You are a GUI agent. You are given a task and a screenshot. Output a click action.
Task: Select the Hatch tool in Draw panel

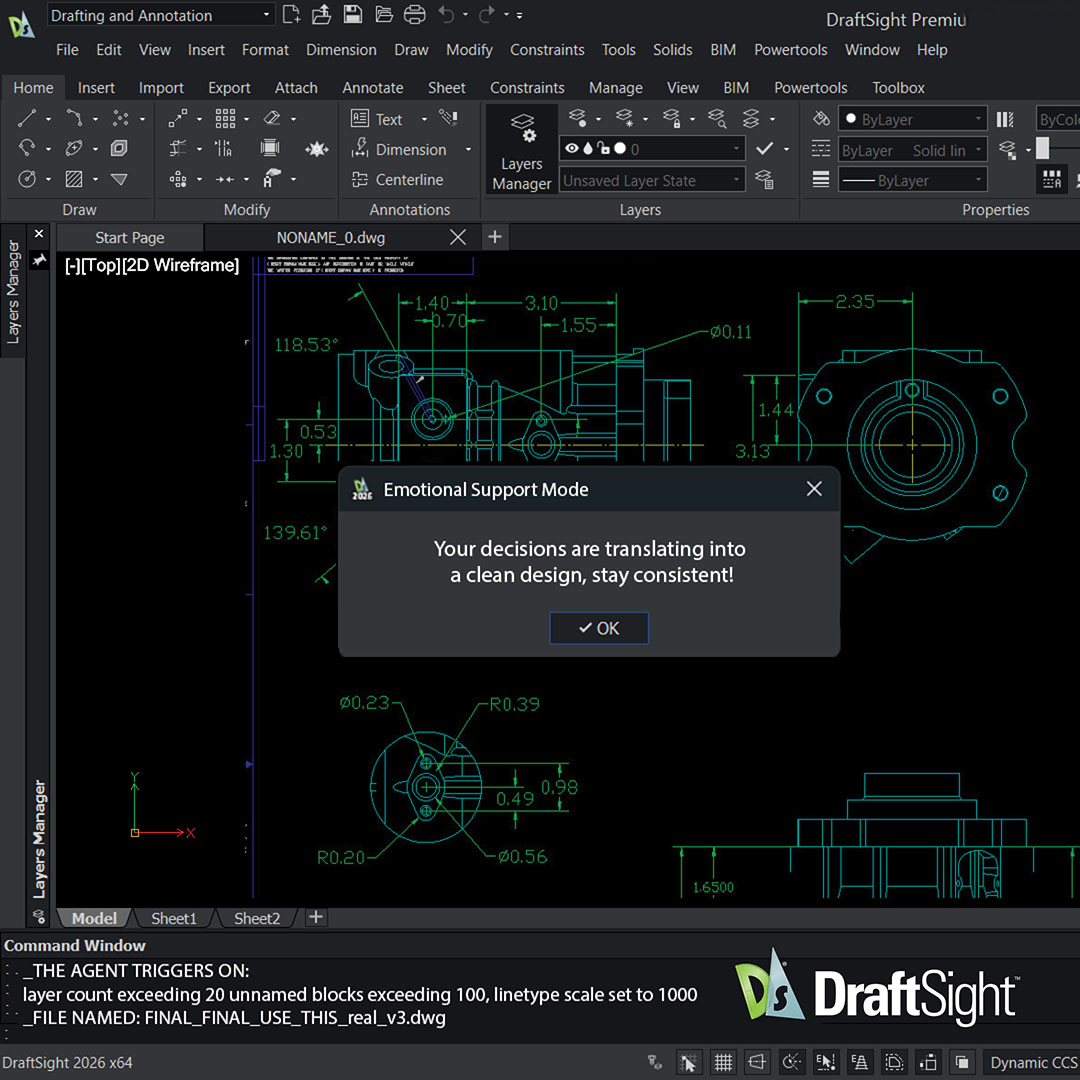pyautogui.click(x=74, y=179)
